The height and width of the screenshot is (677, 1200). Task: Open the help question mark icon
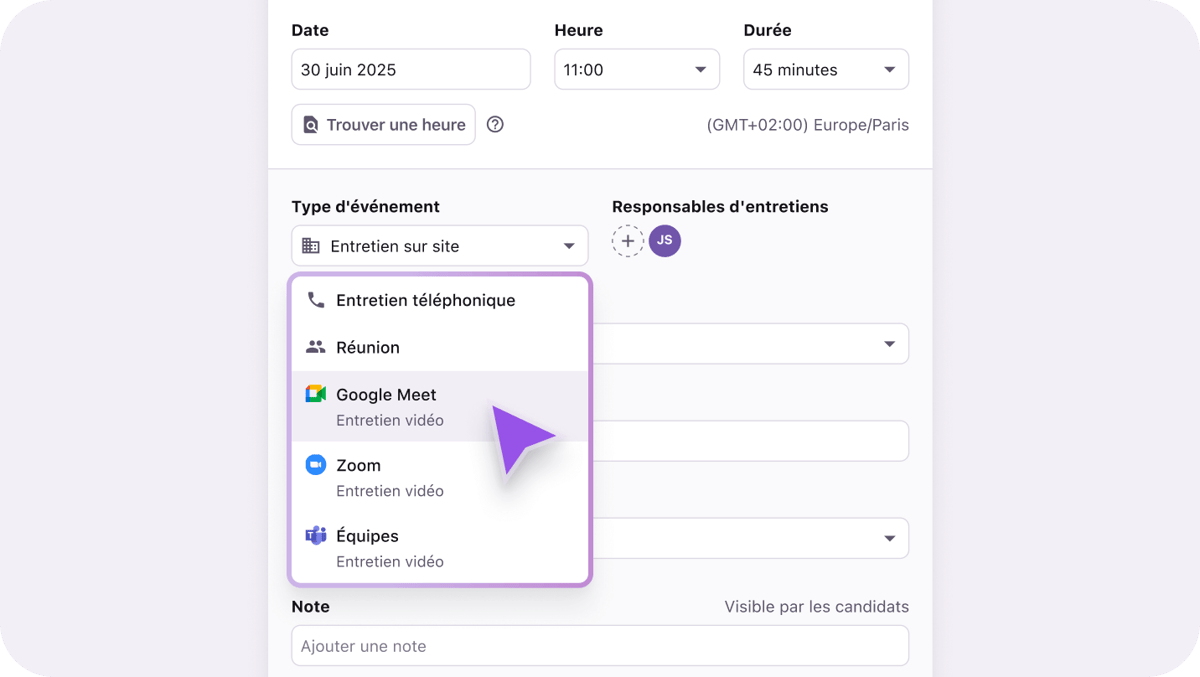coord(496,124)
